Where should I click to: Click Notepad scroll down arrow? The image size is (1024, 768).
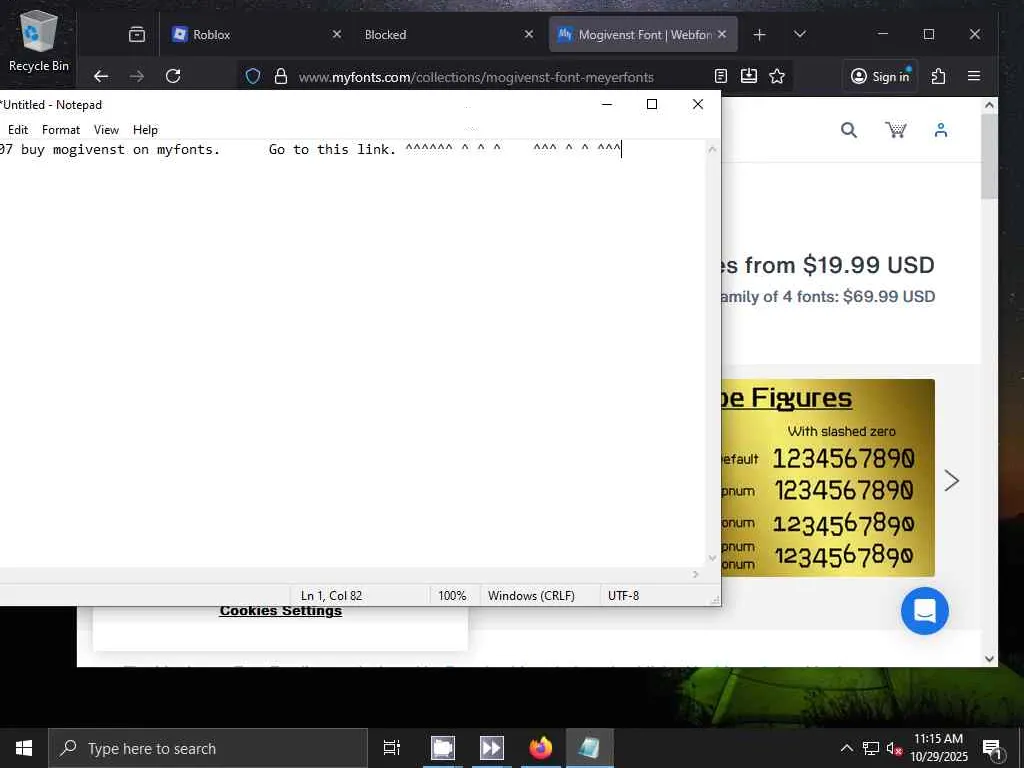[712, 558]
